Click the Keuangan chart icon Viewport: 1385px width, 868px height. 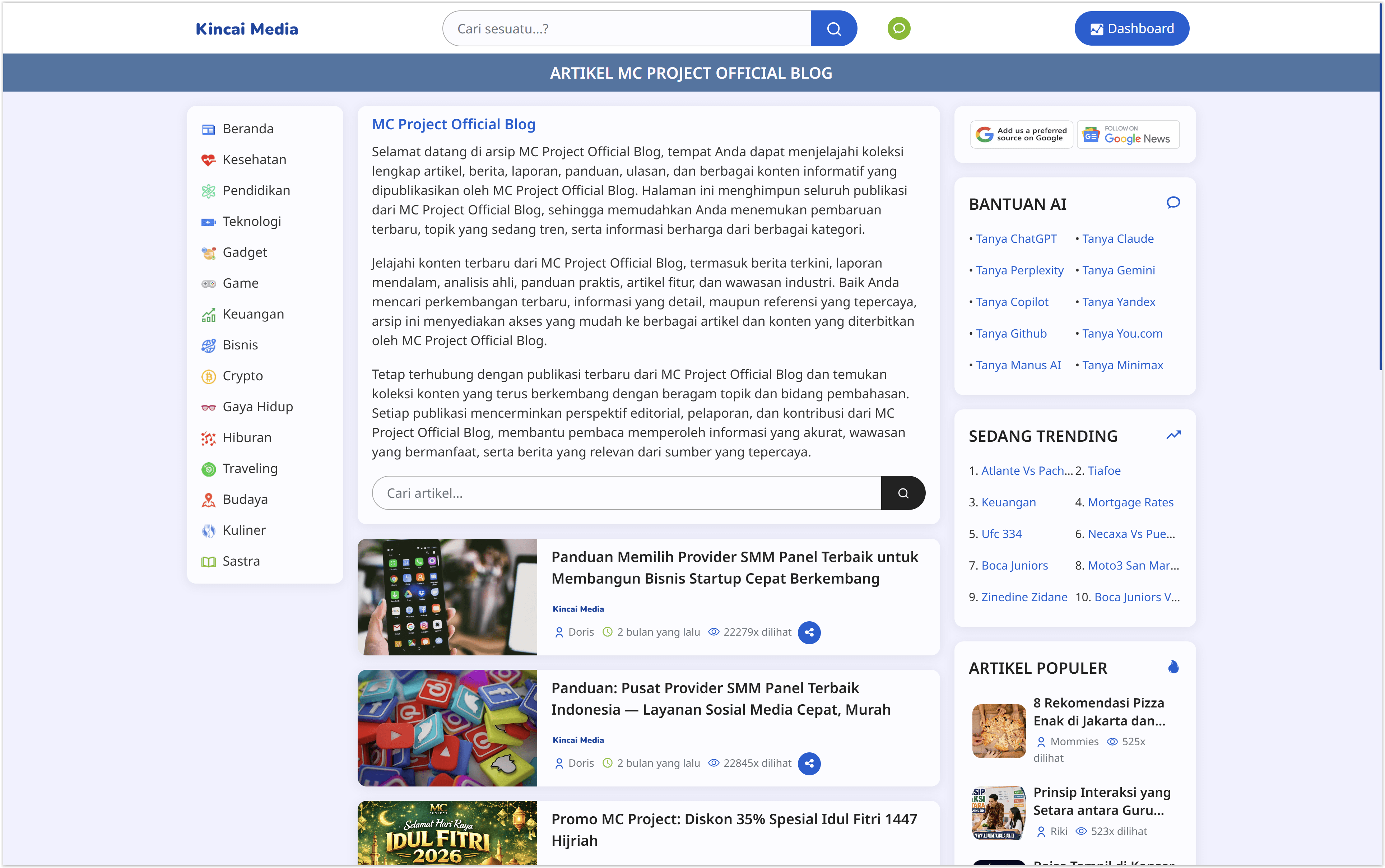[208, 315]
